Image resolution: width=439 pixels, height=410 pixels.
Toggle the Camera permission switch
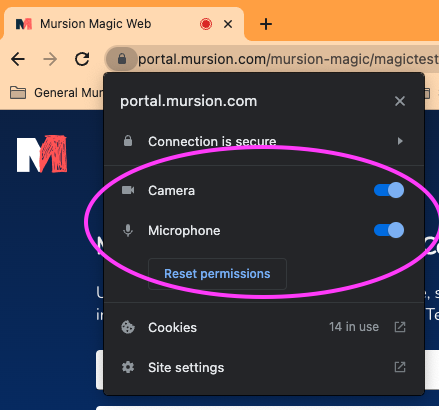tap(389, 190)
